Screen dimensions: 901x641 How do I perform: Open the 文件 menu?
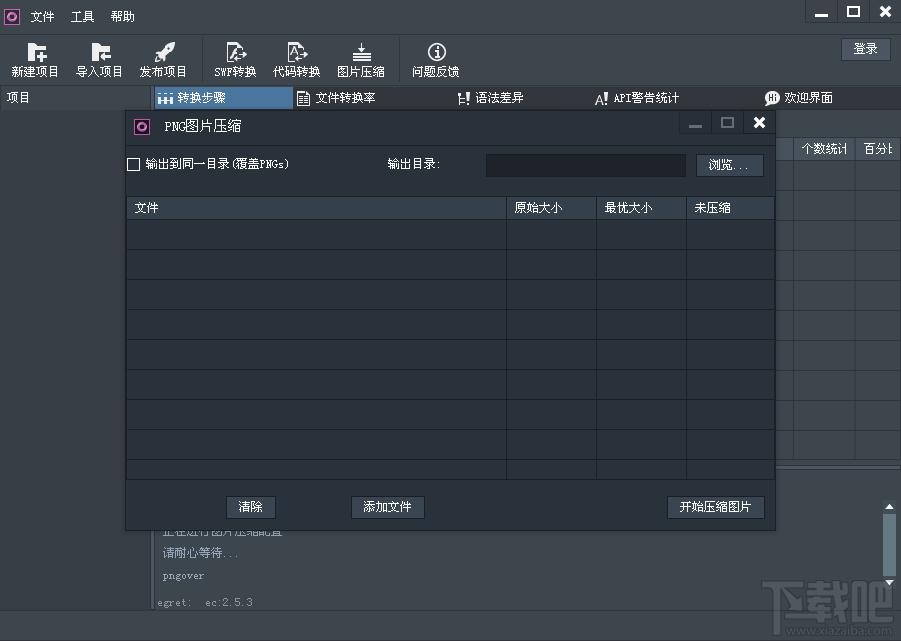[x=43, y=17]
